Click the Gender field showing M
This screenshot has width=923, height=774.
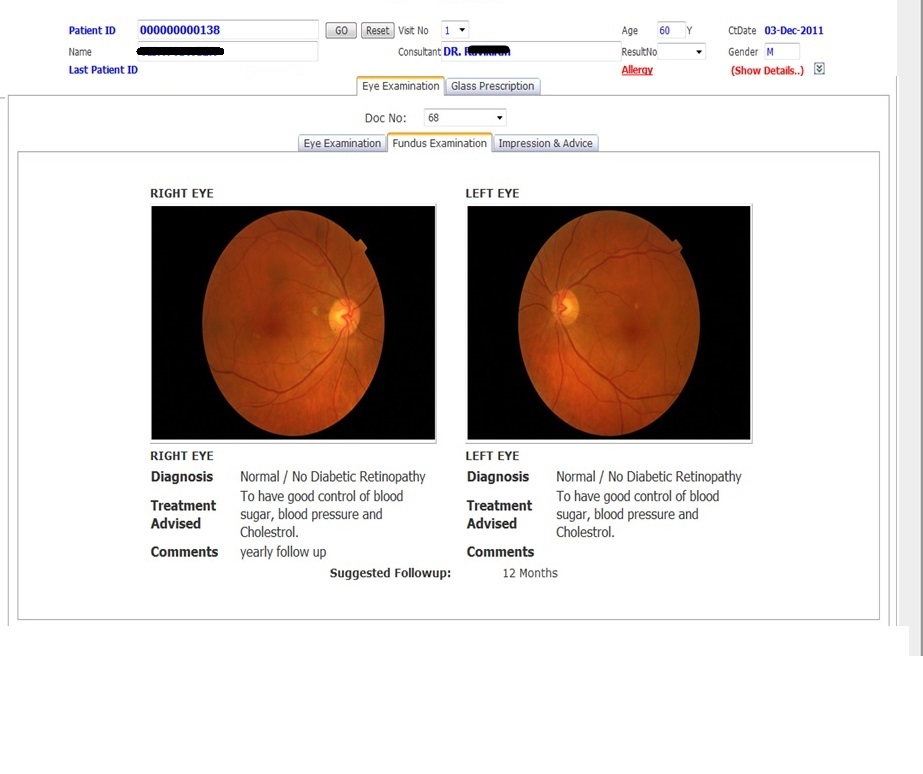click(x=782, y=52)
